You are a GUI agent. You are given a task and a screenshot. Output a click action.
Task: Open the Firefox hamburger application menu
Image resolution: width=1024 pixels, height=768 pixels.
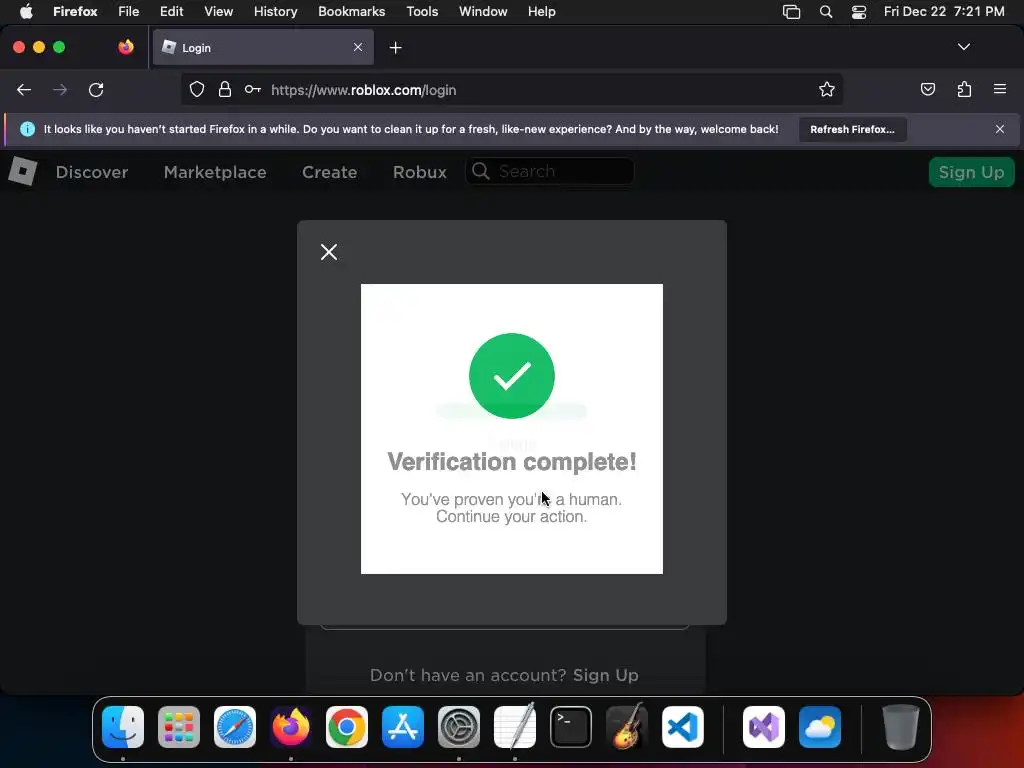(1000, 89)
